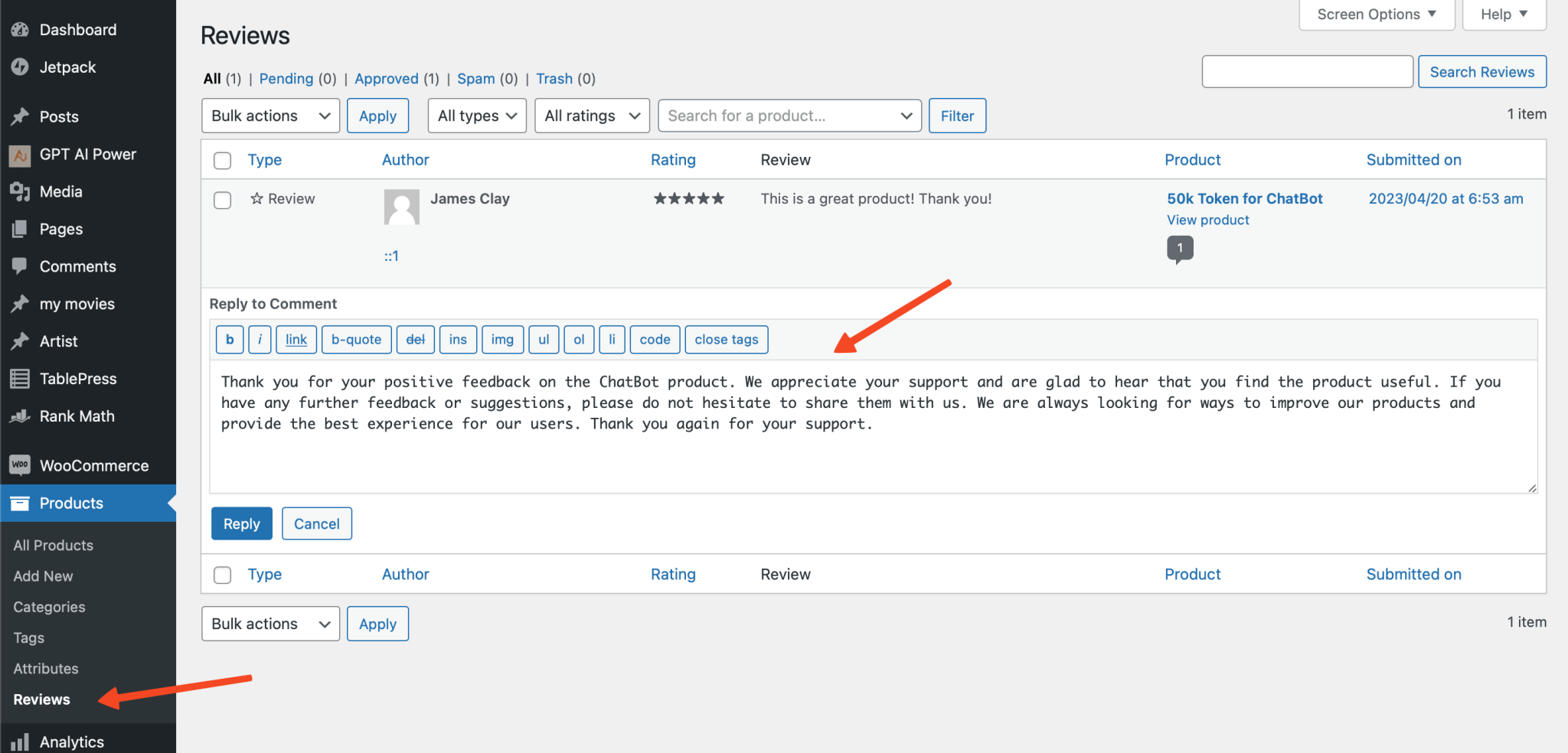Open the Jetpack menu icon
Screen dimensions: 1568x753
point(20,67)
